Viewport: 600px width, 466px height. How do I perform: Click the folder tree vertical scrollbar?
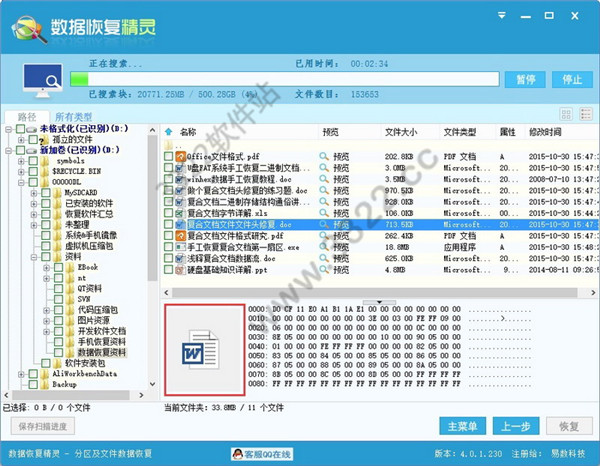tap(152, 209)
